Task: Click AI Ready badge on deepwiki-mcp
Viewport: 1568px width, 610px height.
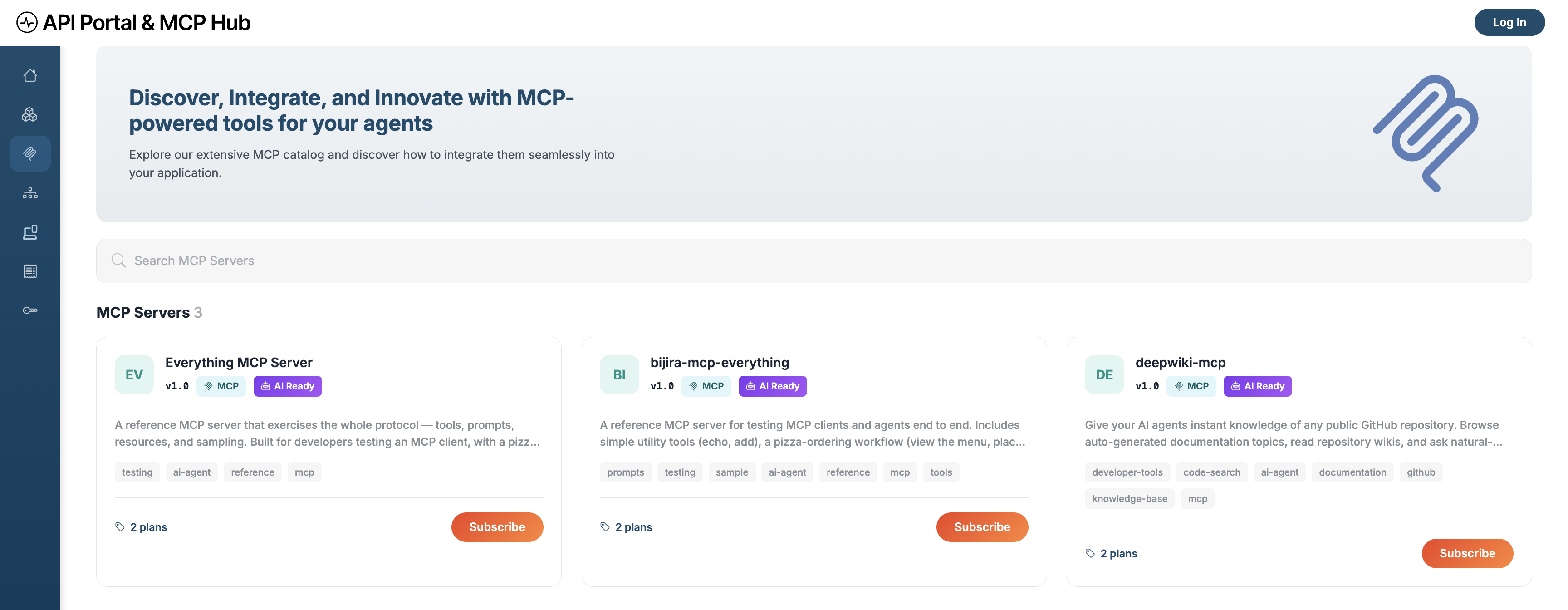Action: click(x=1258, y=386)
